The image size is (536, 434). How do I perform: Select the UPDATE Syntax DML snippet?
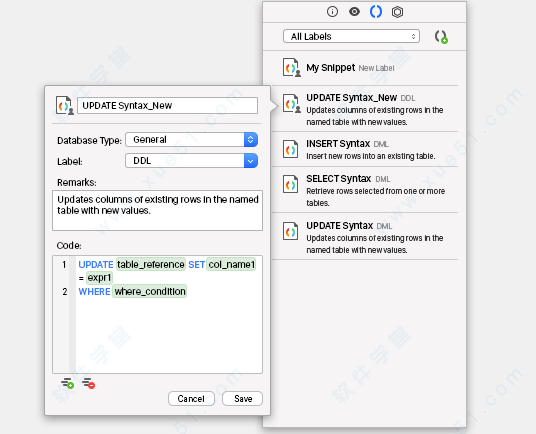tap(365, 237)
